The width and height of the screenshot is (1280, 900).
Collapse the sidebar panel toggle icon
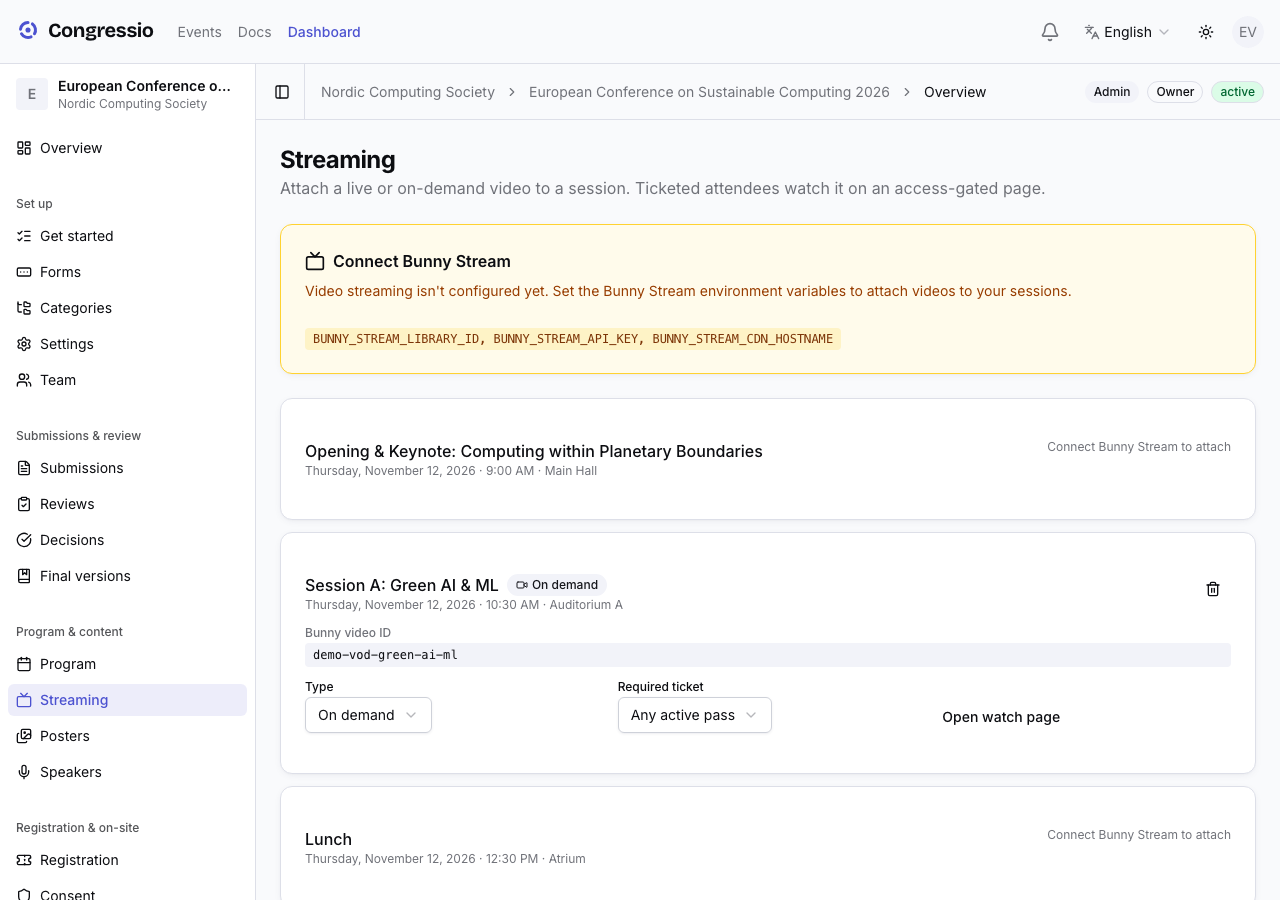(282, 92)
